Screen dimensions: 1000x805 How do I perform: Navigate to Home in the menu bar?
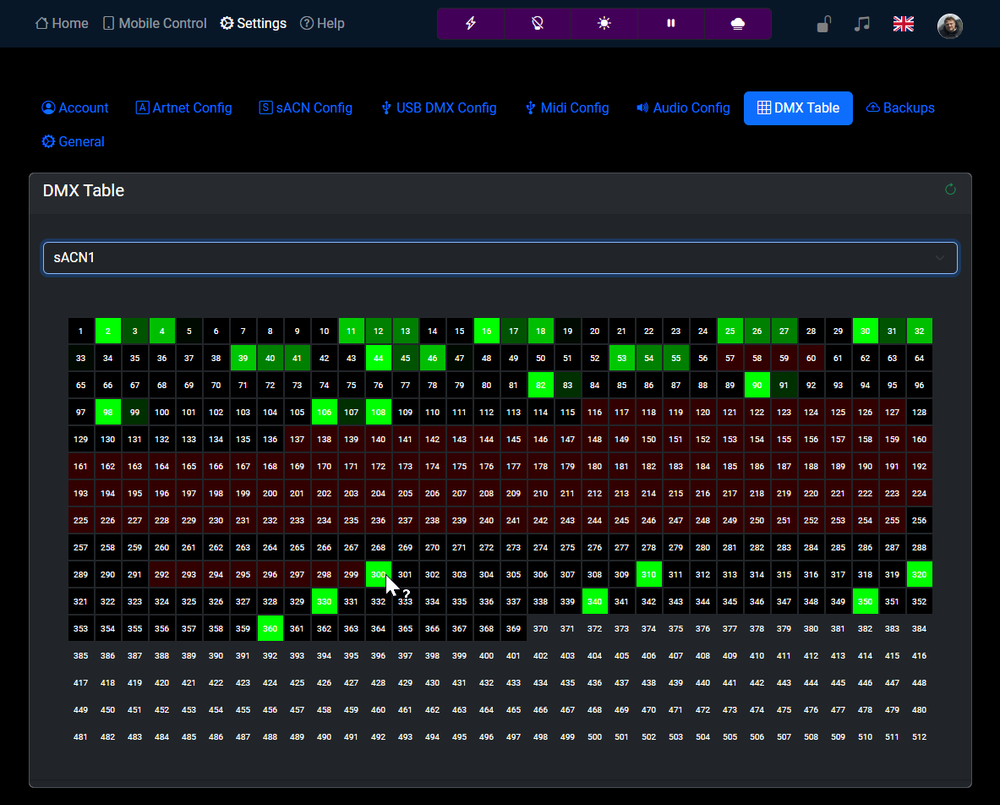pyautogui.click(x=61, y=23)
